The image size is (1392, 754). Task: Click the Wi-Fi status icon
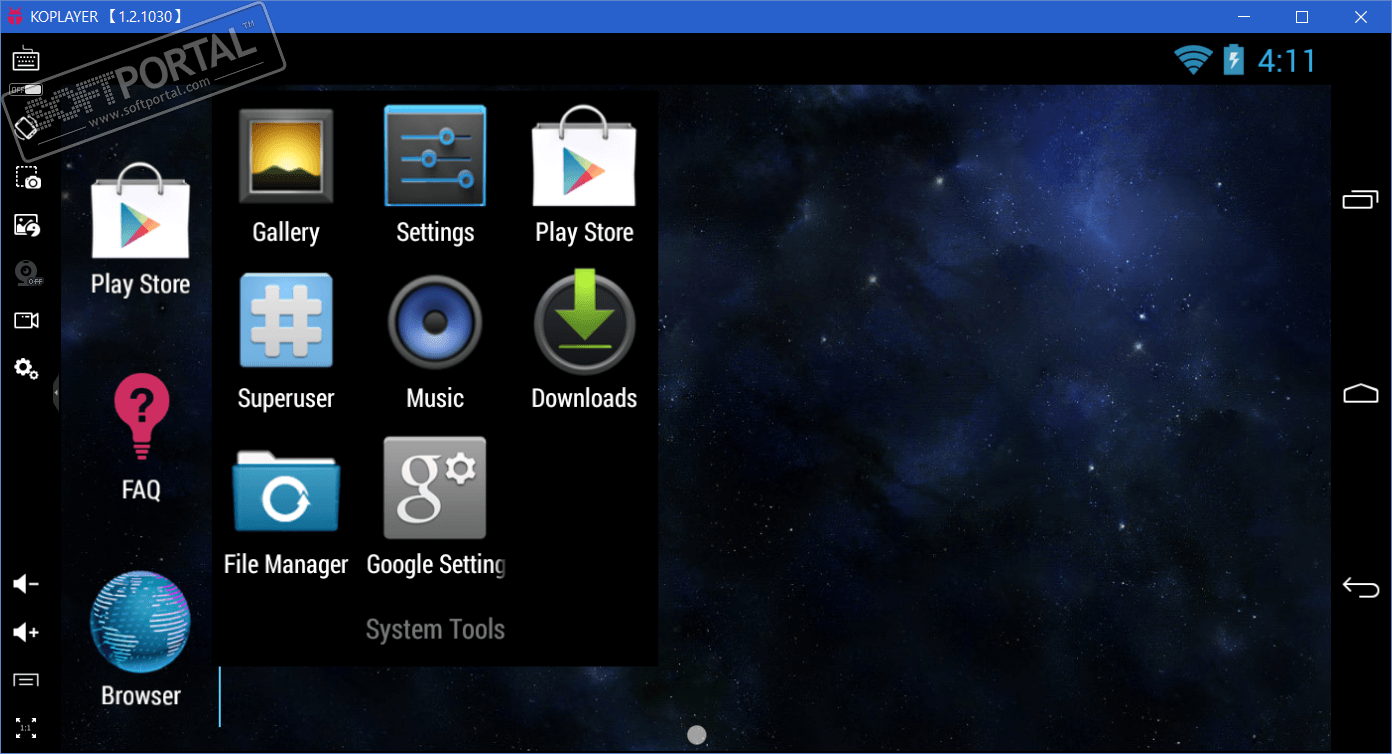[1194, 61]
